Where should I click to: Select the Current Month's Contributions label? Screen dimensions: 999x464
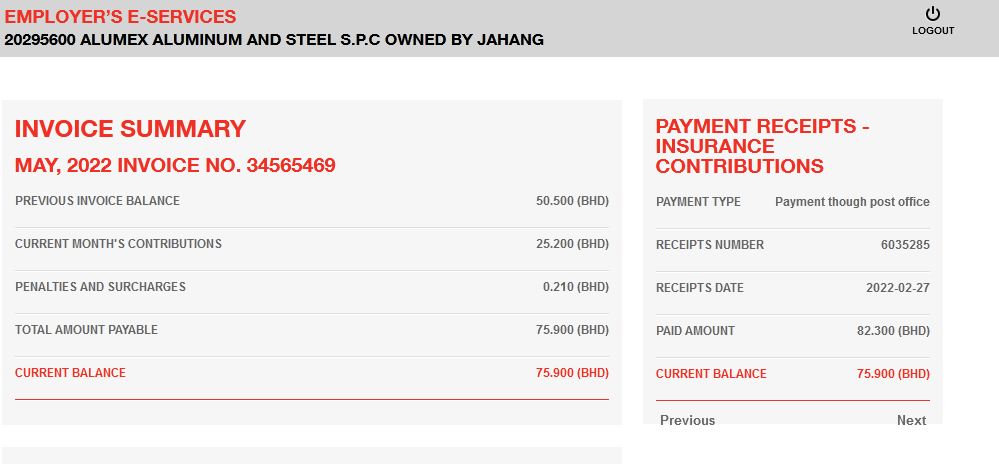click(x=118, y=244)
